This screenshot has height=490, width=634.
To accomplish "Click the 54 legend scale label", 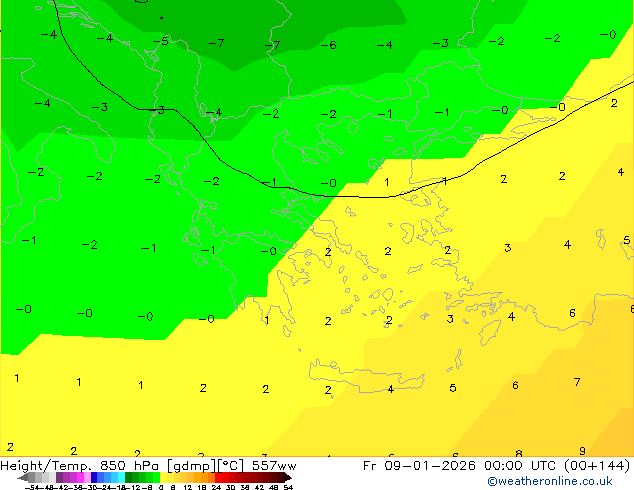I will [x=288, y=487].
